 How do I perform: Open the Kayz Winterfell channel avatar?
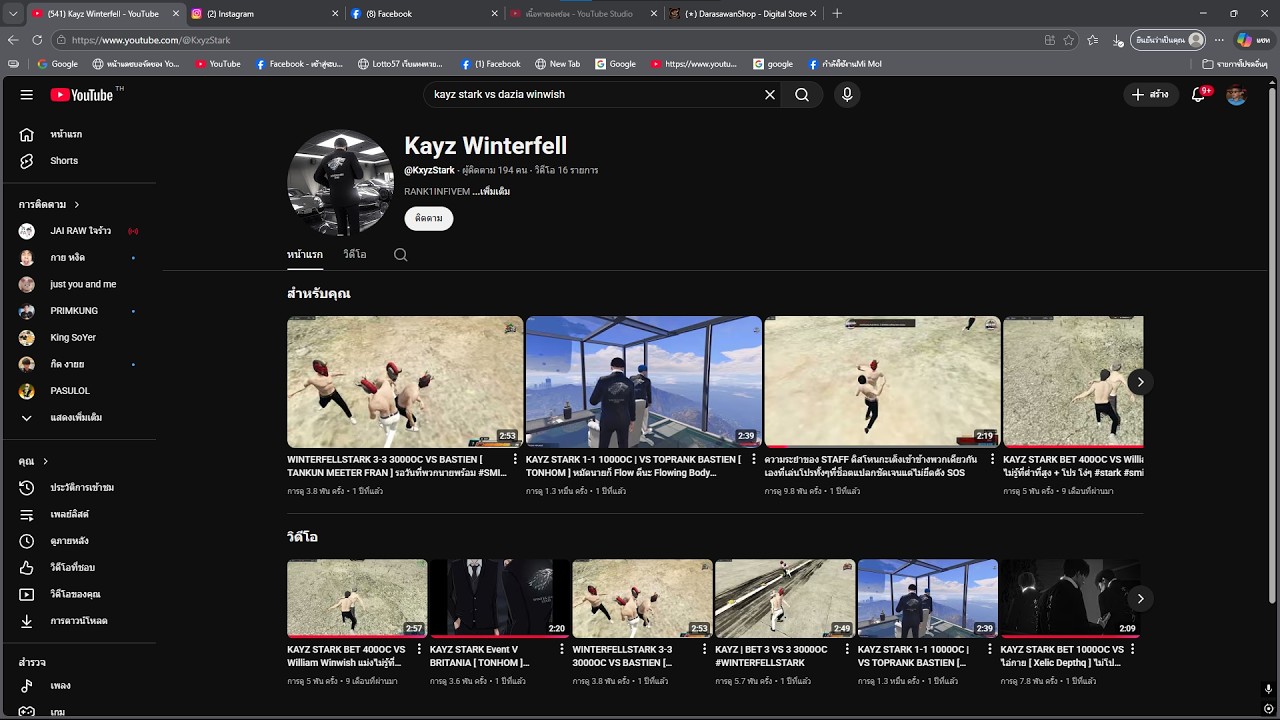tap(340, 182)
